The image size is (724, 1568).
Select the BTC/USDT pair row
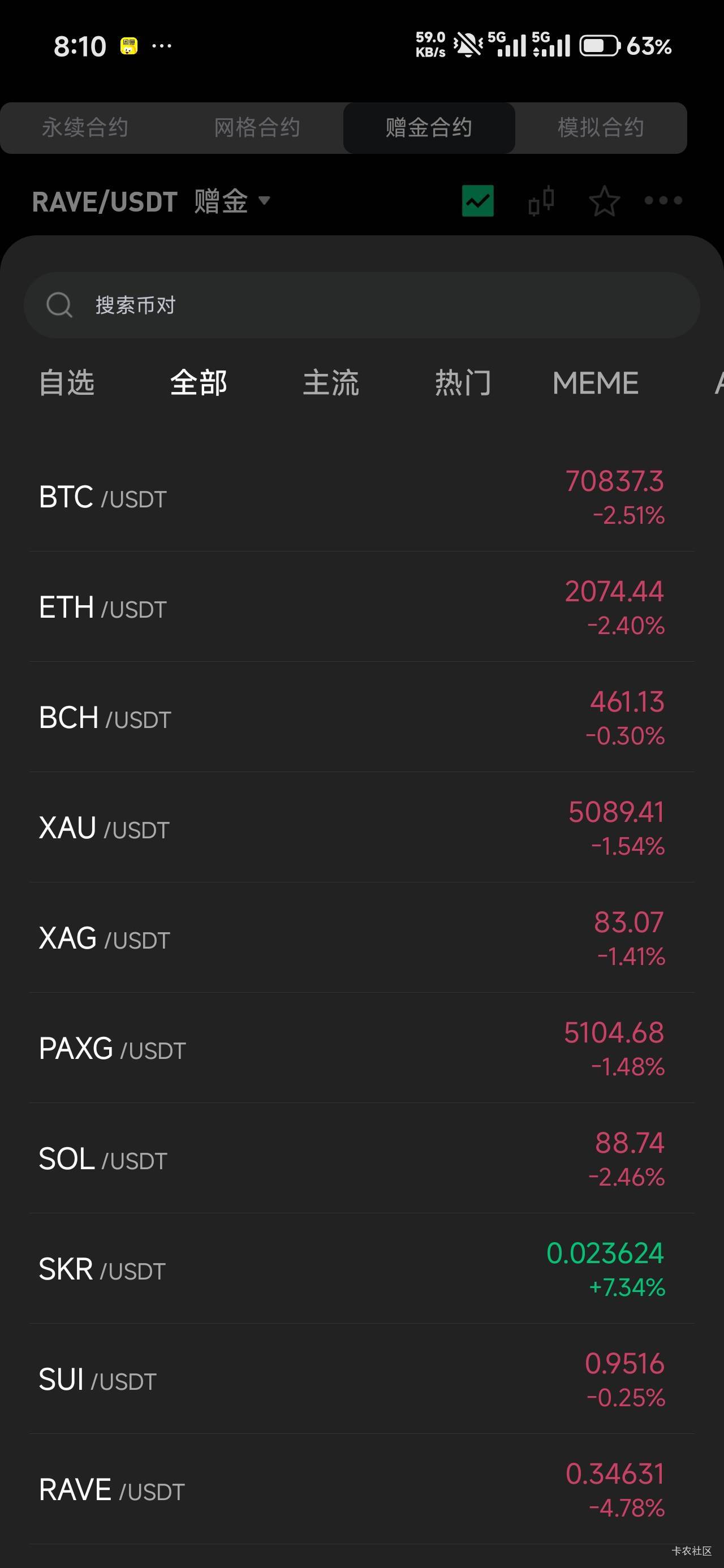361,497
